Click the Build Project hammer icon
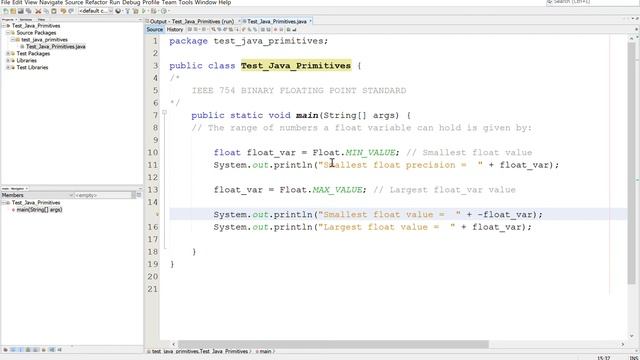 click(127, 11)
